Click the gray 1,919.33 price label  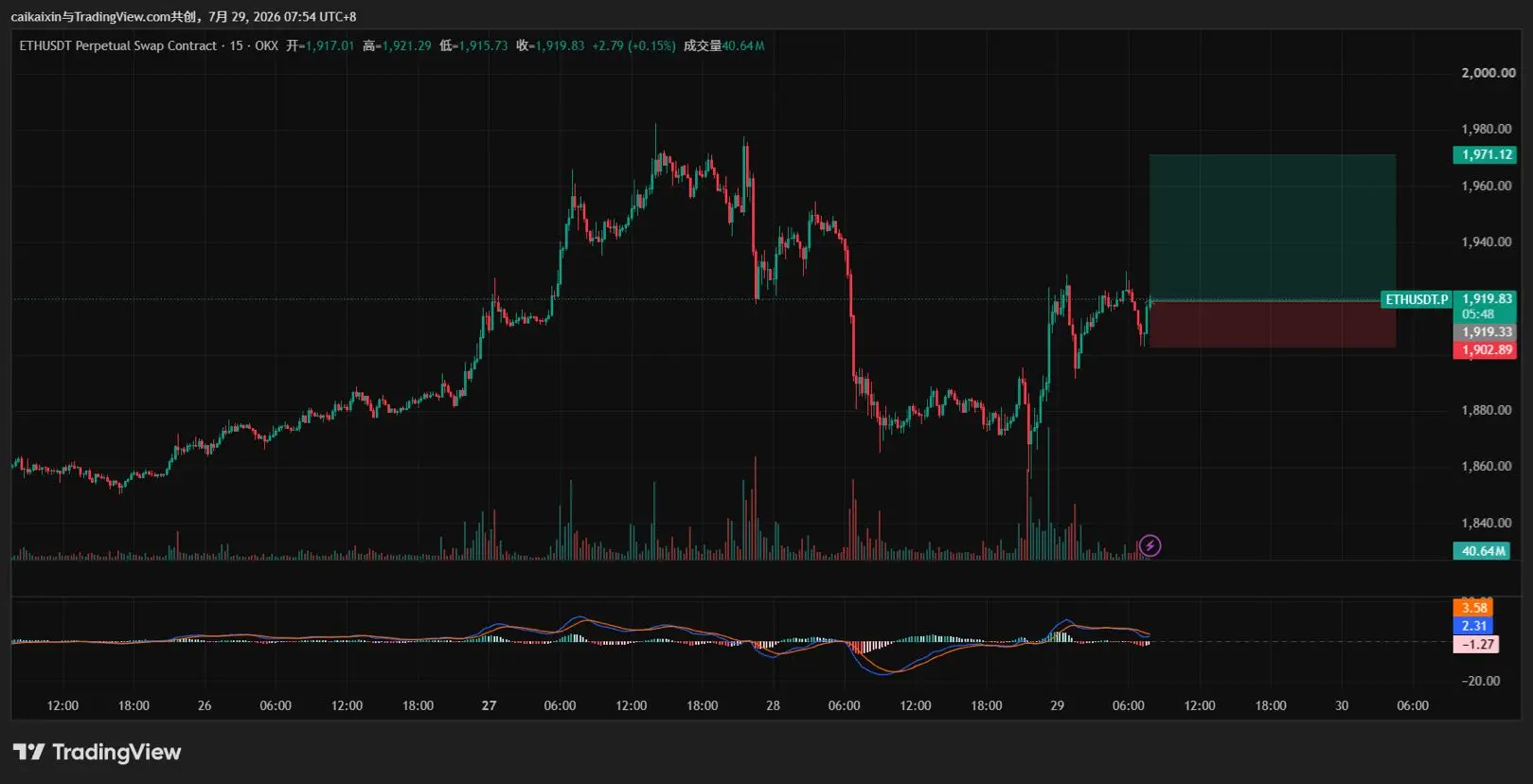click(1485, 332)
